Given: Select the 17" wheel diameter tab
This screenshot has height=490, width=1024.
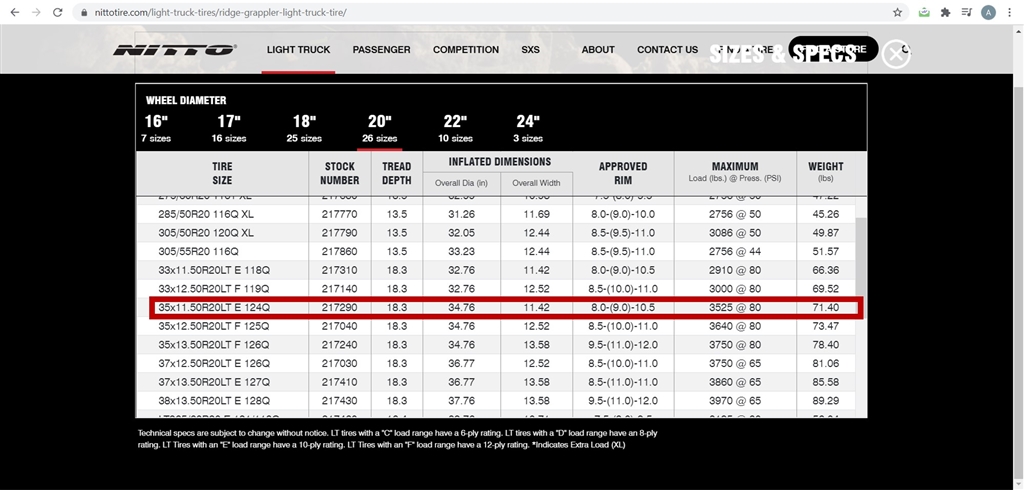Looking at the screenshot, I should click(x=229, y=128).
